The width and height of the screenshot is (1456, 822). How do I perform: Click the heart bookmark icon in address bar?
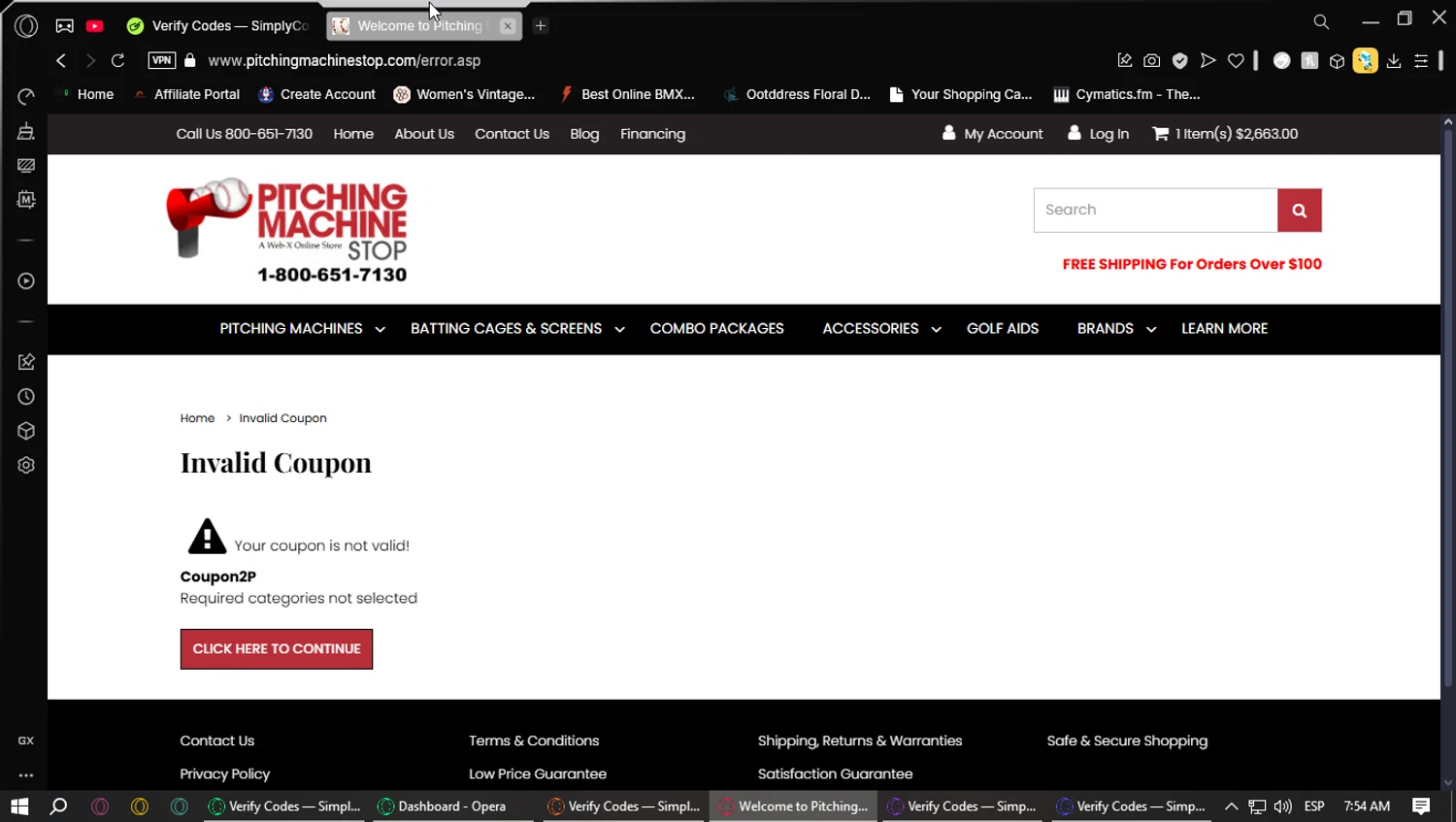click(x=1236, y=60)
